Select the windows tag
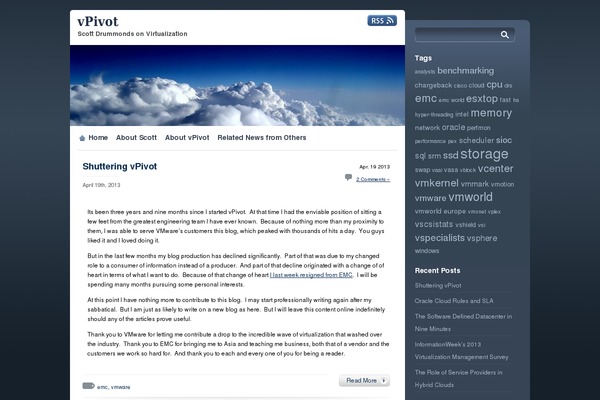The height and width of the screenshot is (400, 600). (x=427, y=251)
